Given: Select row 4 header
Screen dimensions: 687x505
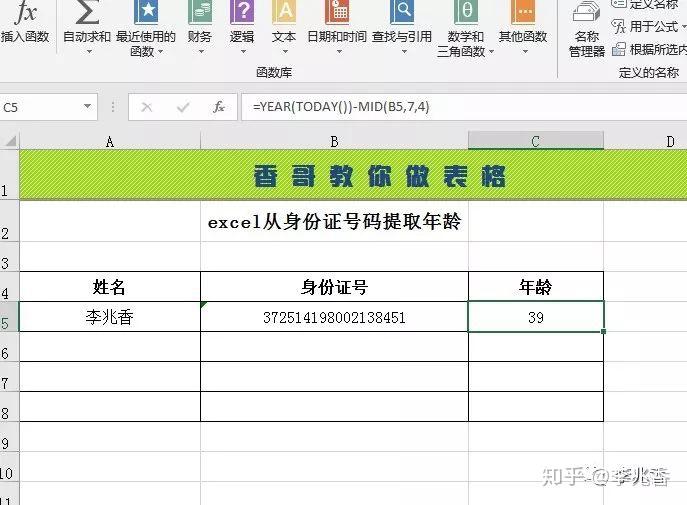Looking at the screenshot, I should pyautogui.click(x=9, y=287).
